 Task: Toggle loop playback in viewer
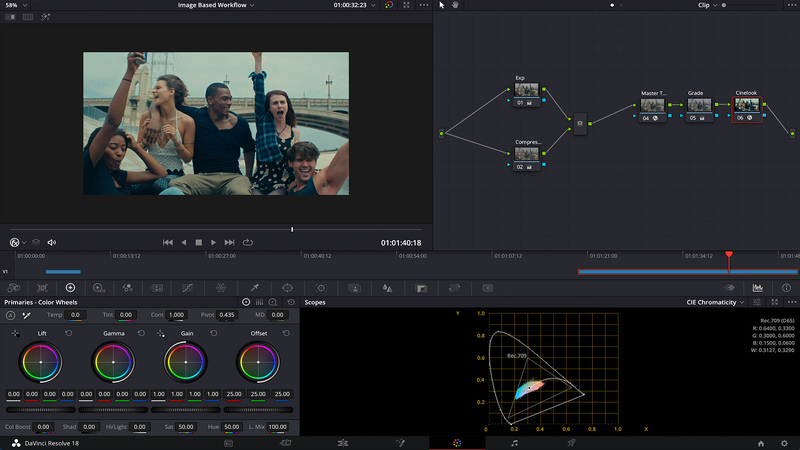pyautogui.click(x=248, y=242)
